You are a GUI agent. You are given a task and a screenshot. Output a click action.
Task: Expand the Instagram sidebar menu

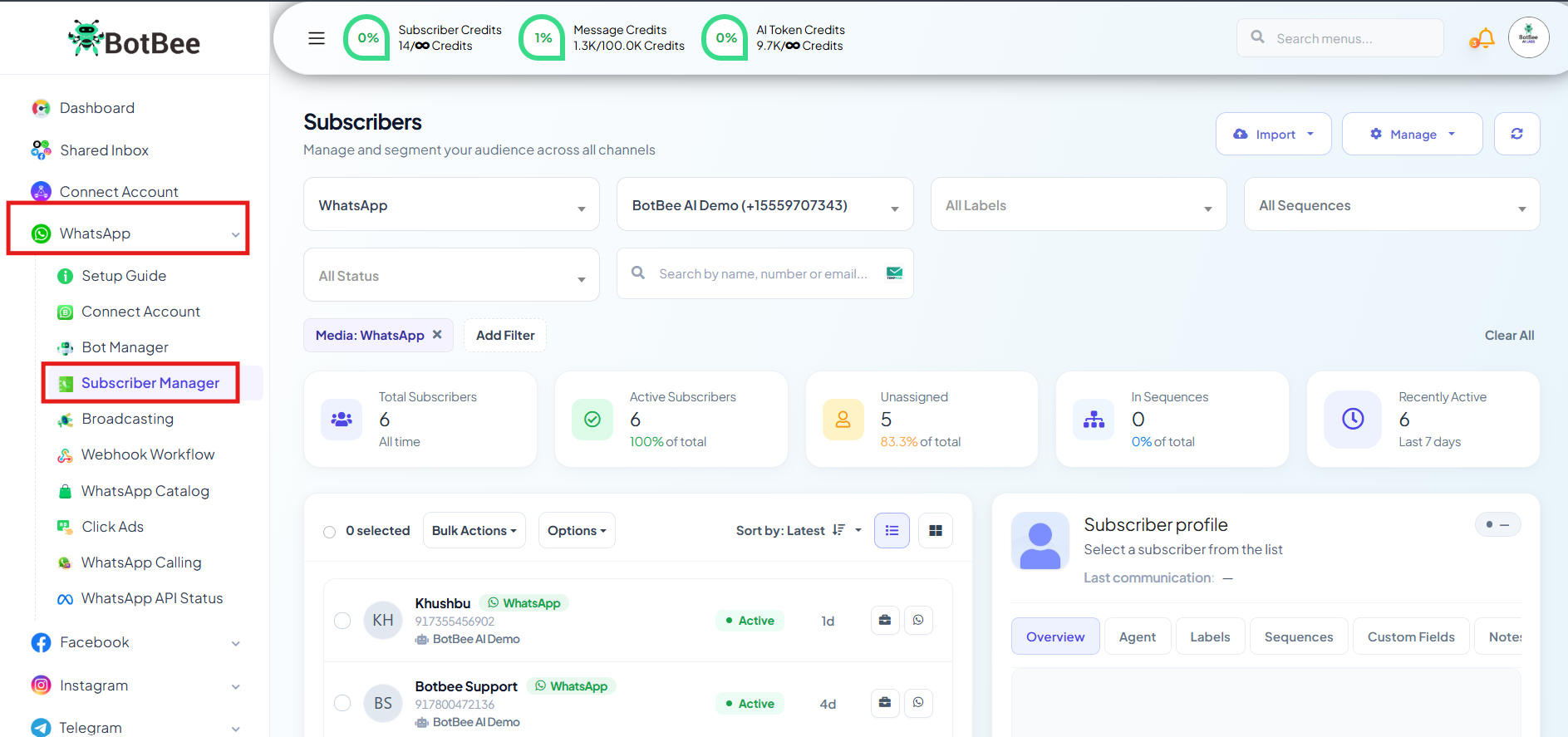(236, 686)
